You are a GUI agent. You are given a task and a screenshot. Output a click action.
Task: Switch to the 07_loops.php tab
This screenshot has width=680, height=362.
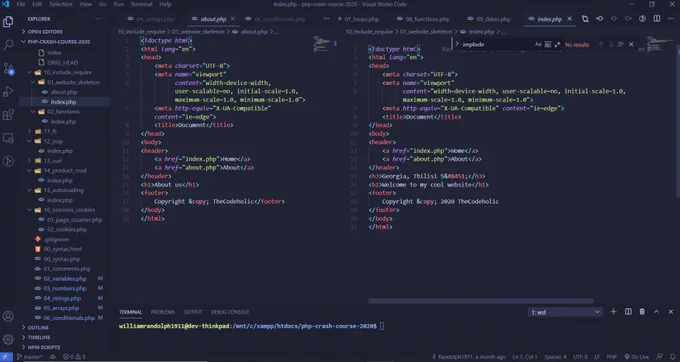pyautogui.click(x=362, y=19)
